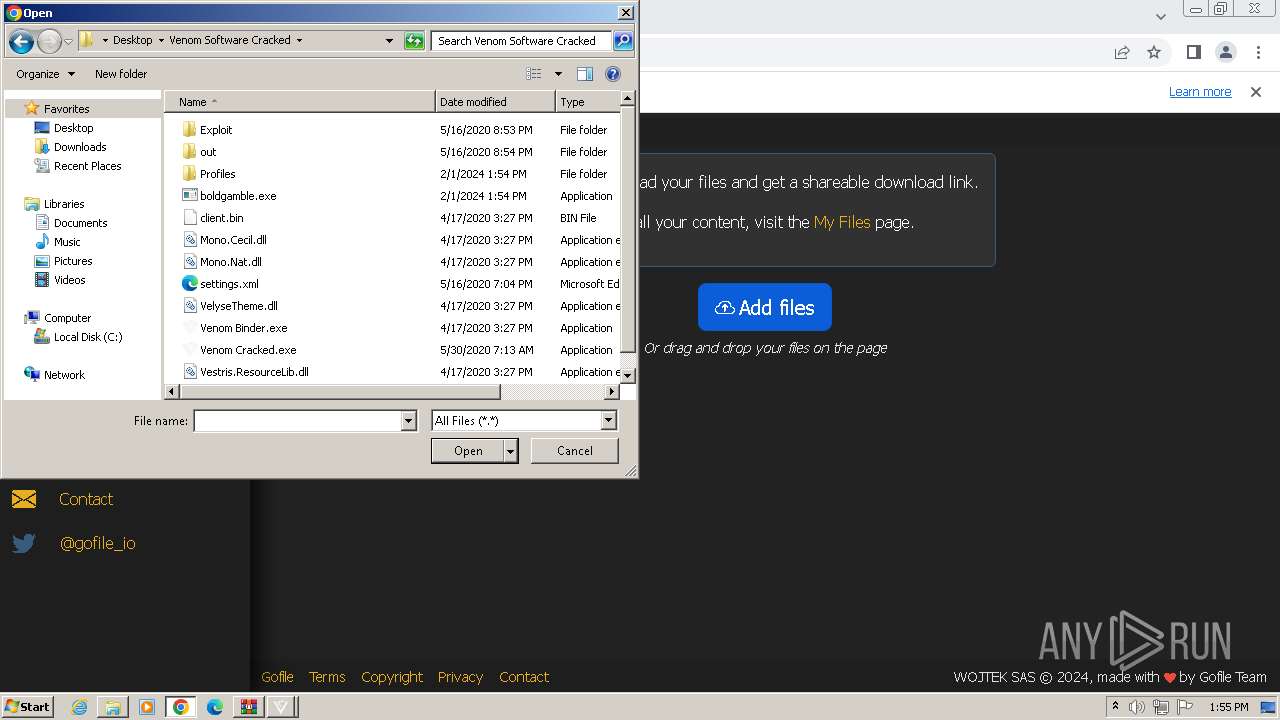
Task: Open the recent pages dropdown arrow
Action: pos(68,41)
